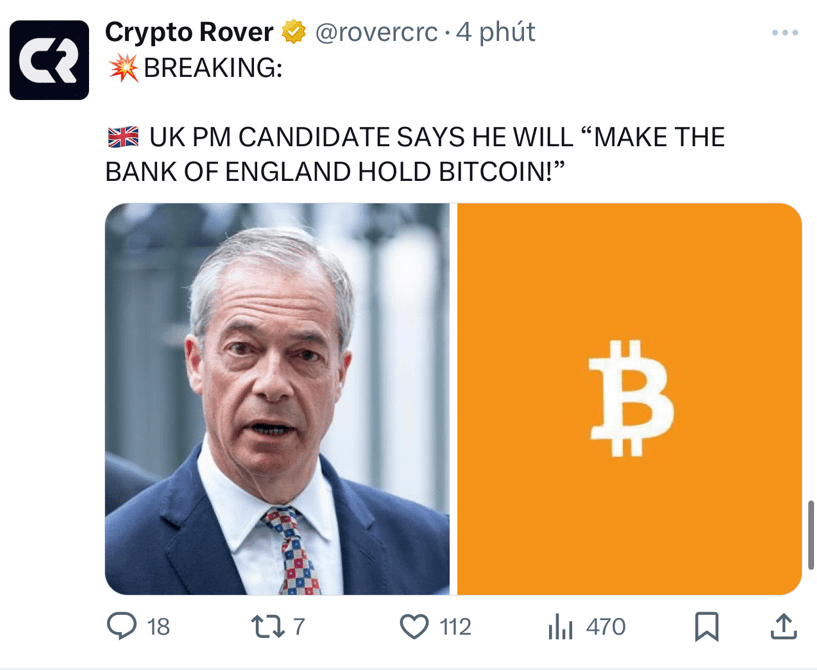Open the orange Bitcoin logo image
Viewport: 817px width, 670px height.
(629, 399)
